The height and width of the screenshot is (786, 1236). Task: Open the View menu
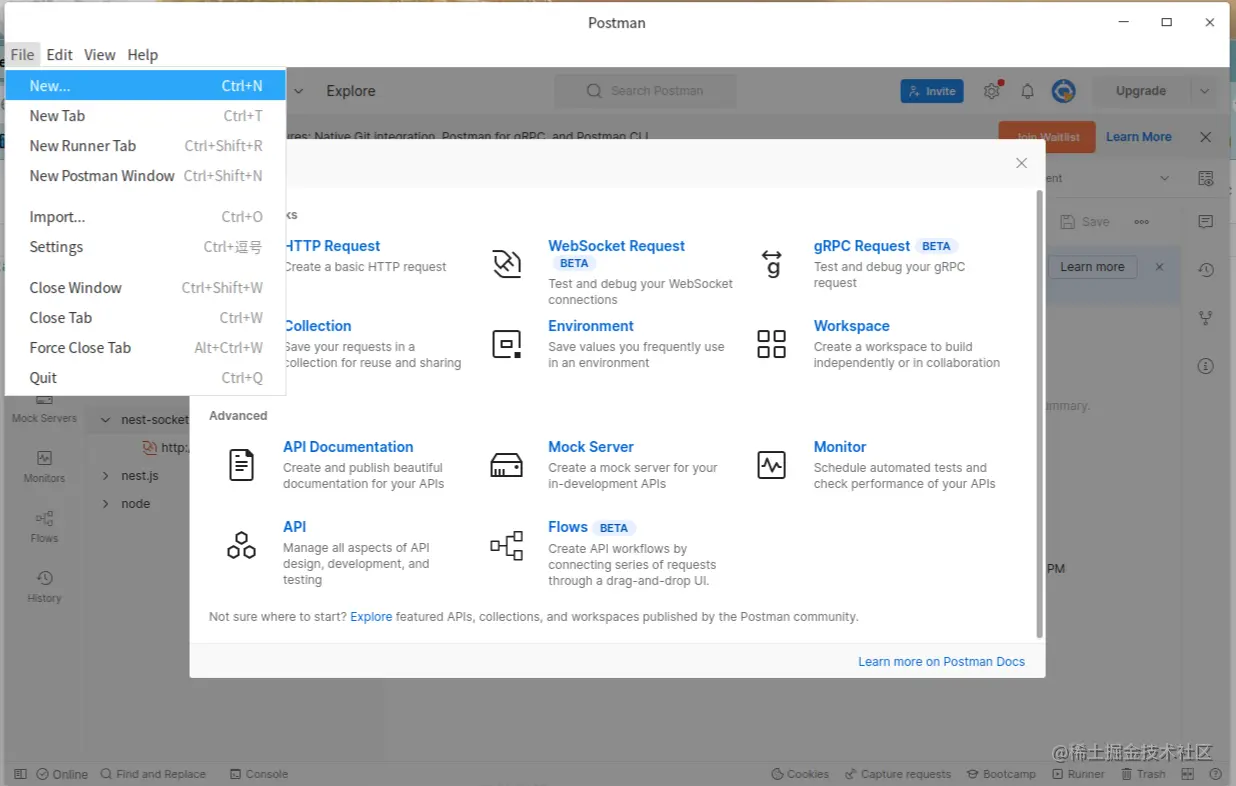[x=99, y=55]
